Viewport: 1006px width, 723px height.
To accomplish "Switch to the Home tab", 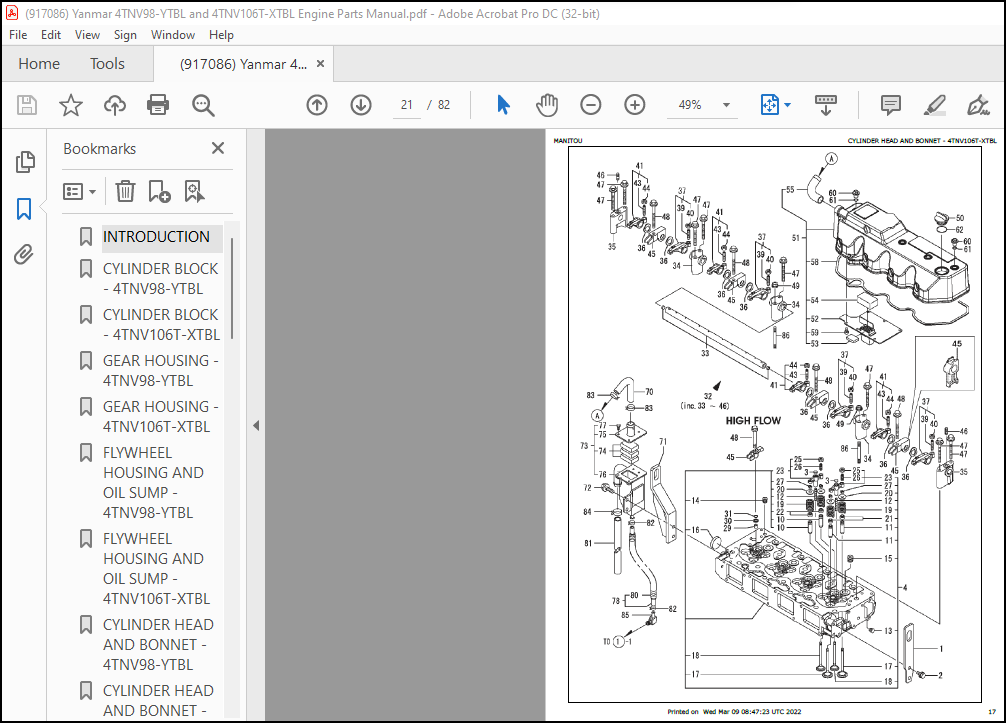I will click(x=39, y=64).
